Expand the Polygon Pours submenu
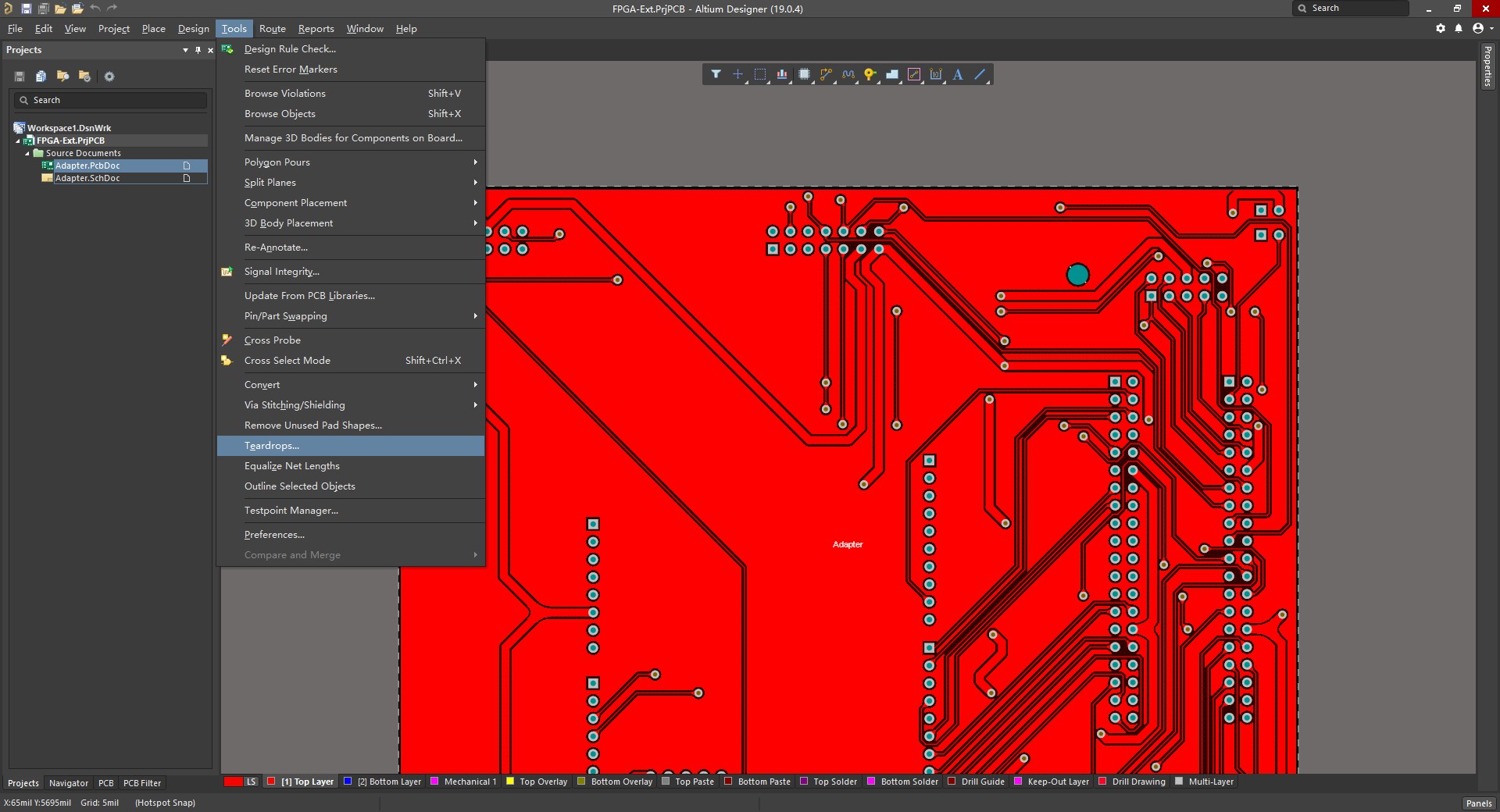Screen dimensions: 1500x812 pos(277,162)
